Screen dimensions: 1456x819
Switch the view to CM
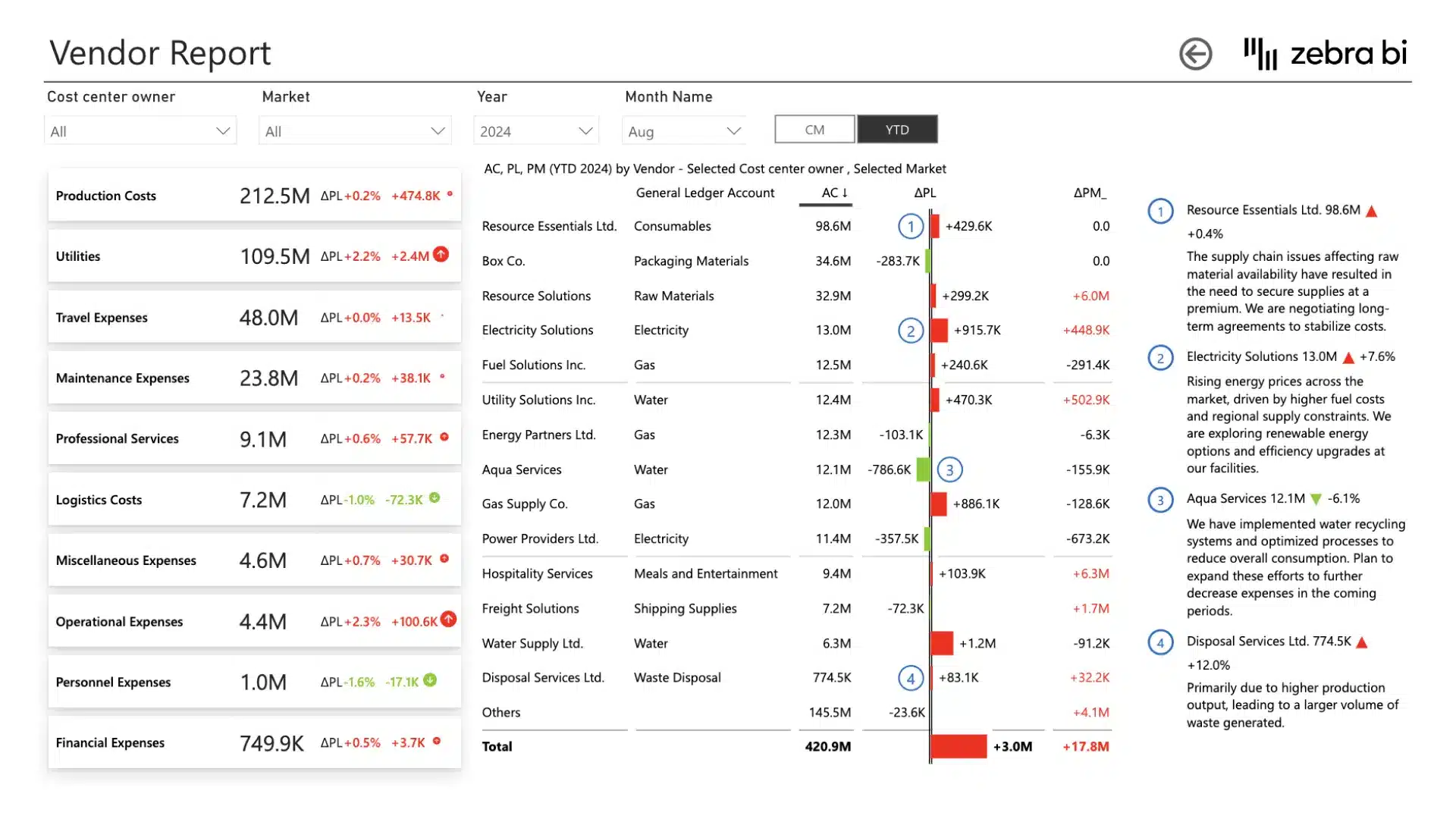[x=814, y=129]
